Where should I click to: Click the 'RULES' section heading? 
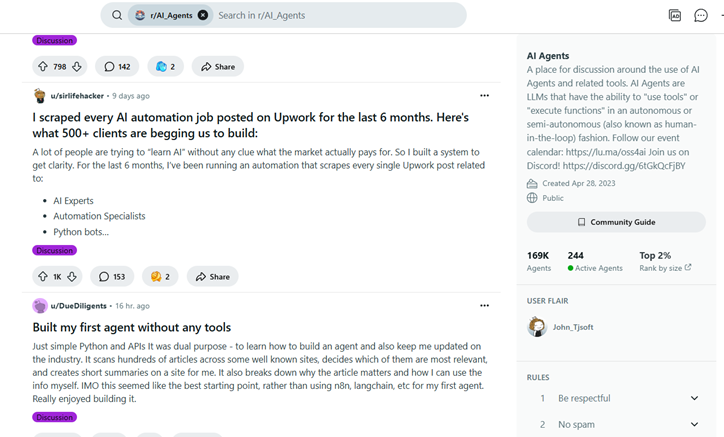538,377
